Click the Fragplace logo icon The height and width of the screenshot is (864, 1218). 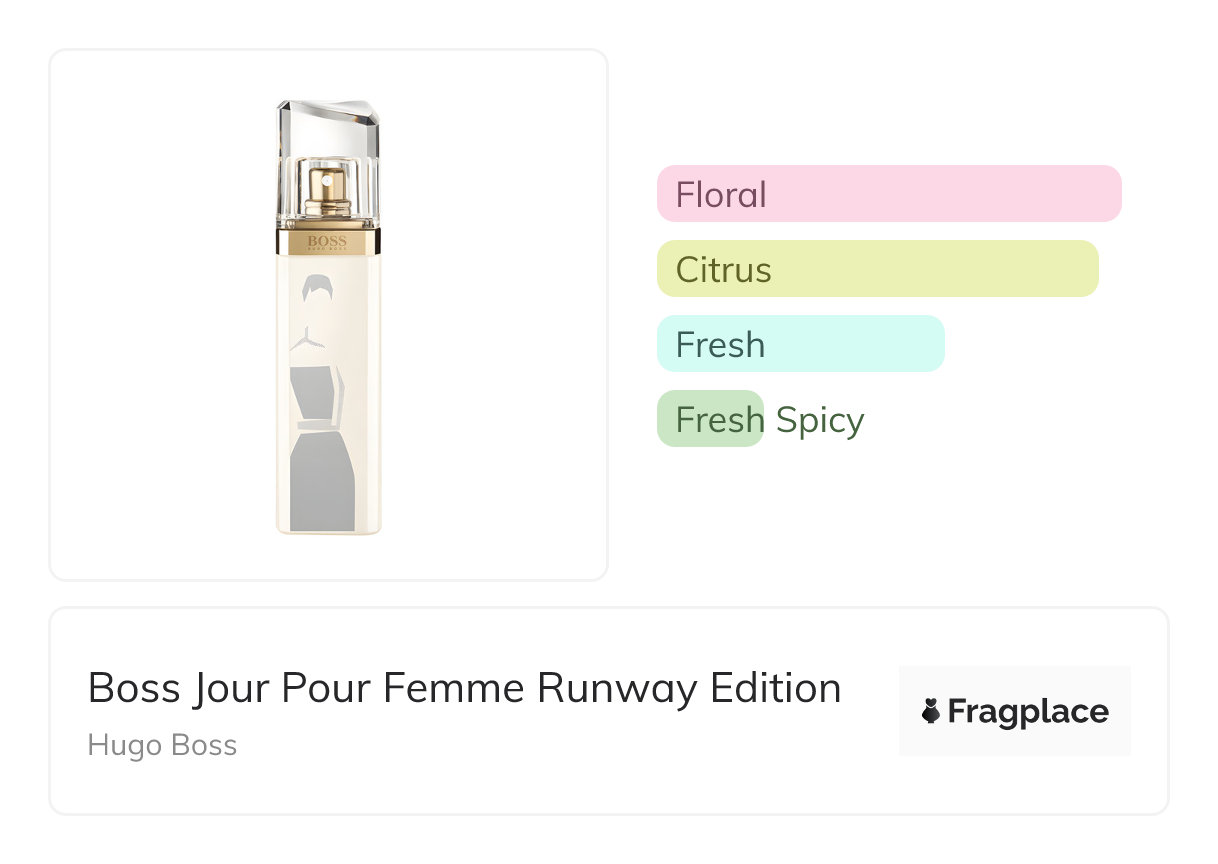pyautogui.click(x=931, y=711)
